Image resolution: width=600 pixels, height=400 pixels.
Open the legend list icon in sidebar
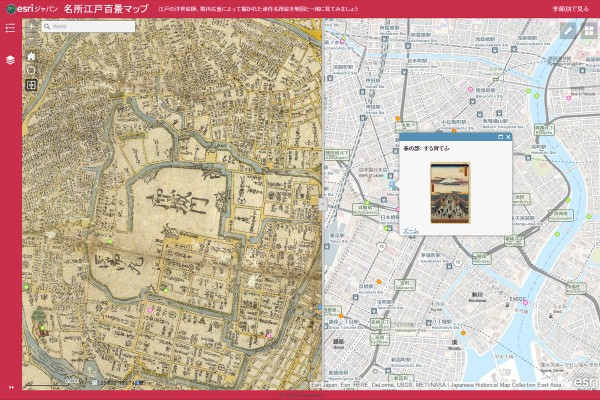(x=10, y=28)
